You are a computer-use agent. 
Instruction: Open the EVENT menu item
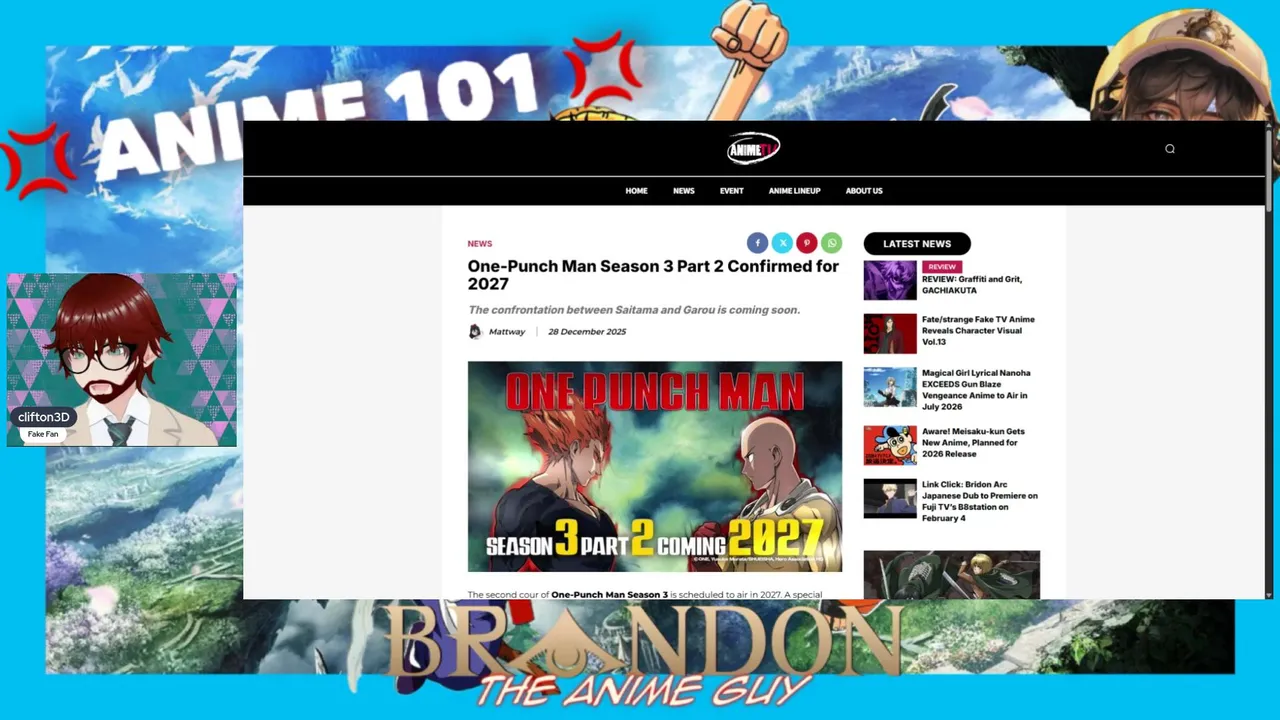pyautogui.click(x=731, y=191)
